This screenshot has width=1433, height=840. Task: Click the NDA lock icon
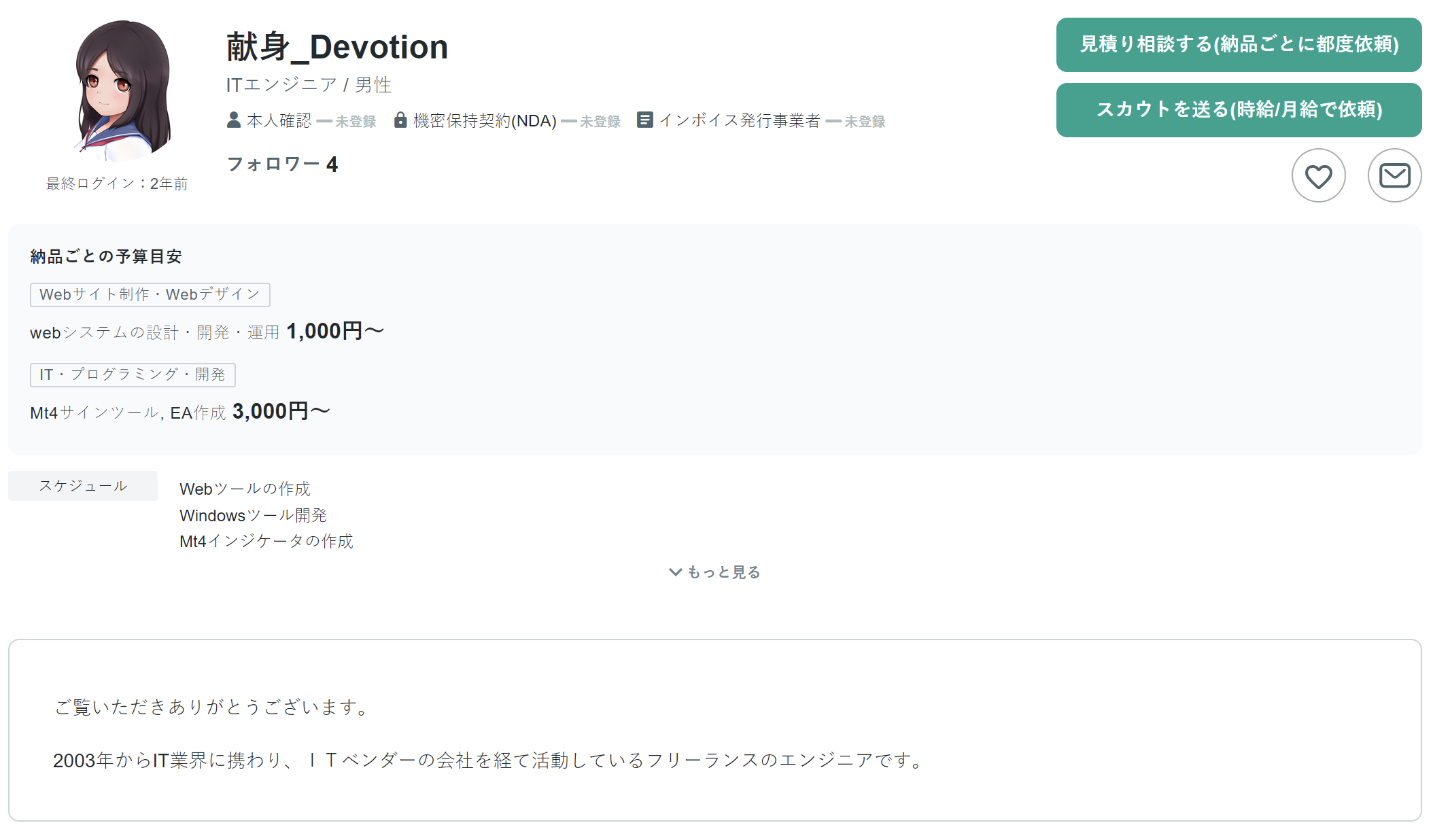pyautogui.click(x=400, y=120)
